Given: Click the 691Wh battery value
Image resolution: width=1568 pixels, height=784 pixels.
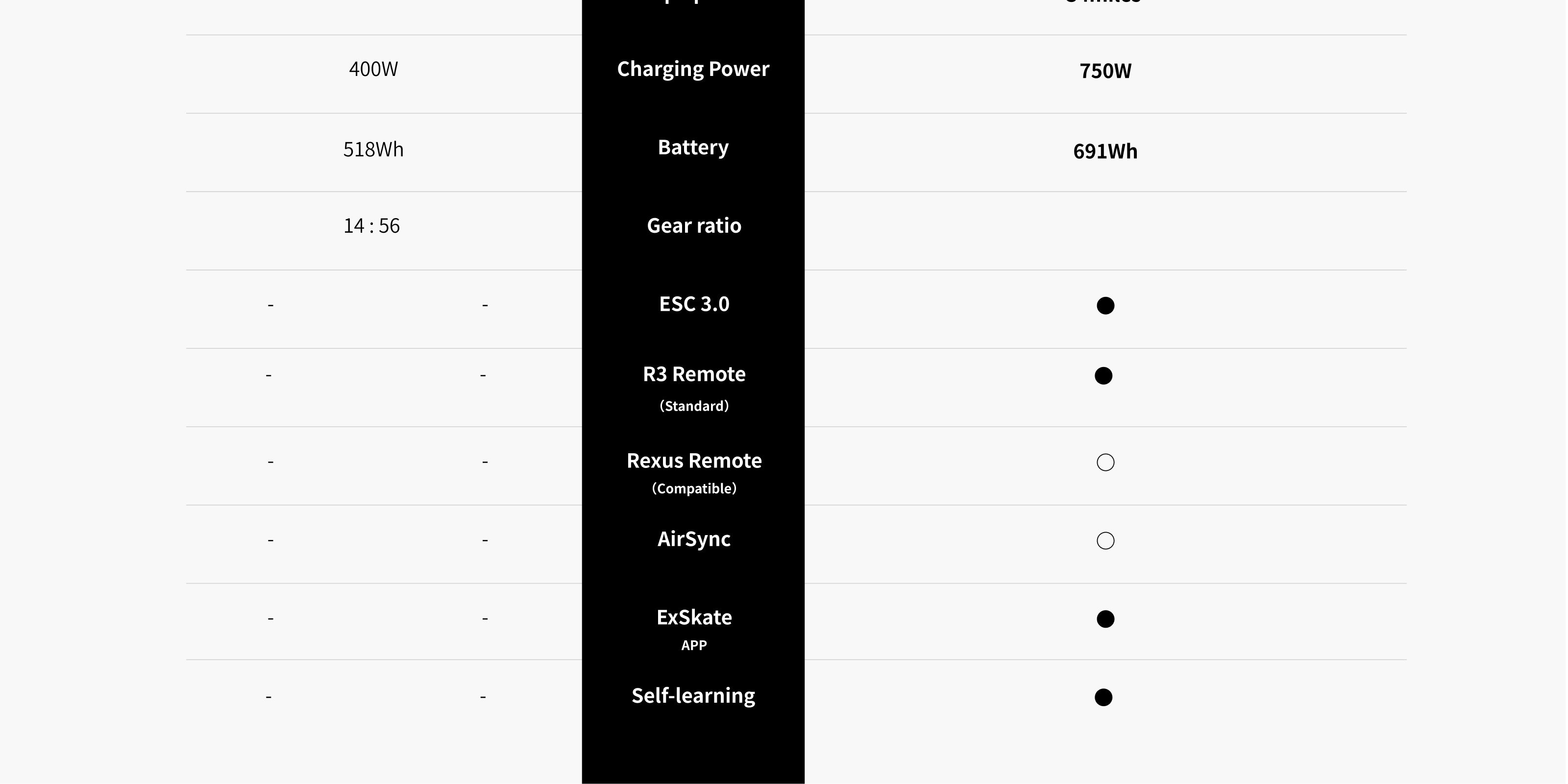Looking at the screenshot, I should pyautogui.click(x=1105, y=151).
